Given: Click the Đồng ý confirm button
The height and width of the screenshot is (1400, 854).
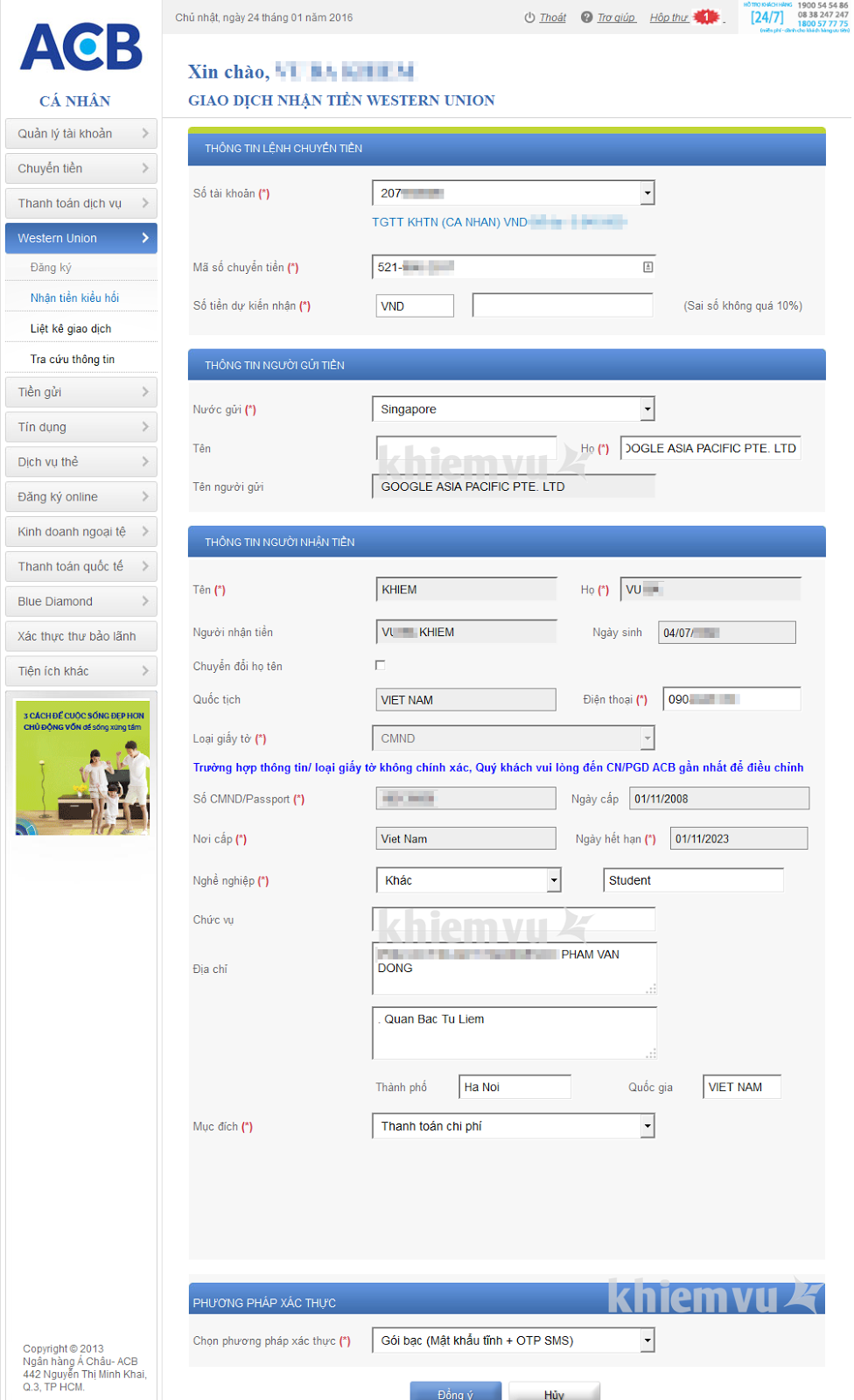Looking at the screenshot, I should pyautogui.click(x=455, y=1391).
